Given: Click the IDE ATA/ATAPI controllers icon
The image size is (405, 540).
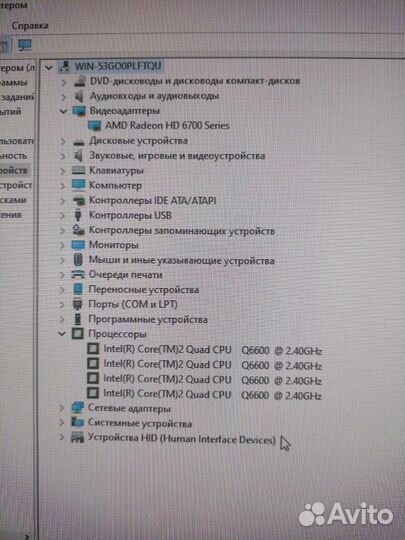Looking at the screenshot, I should 79,200.
